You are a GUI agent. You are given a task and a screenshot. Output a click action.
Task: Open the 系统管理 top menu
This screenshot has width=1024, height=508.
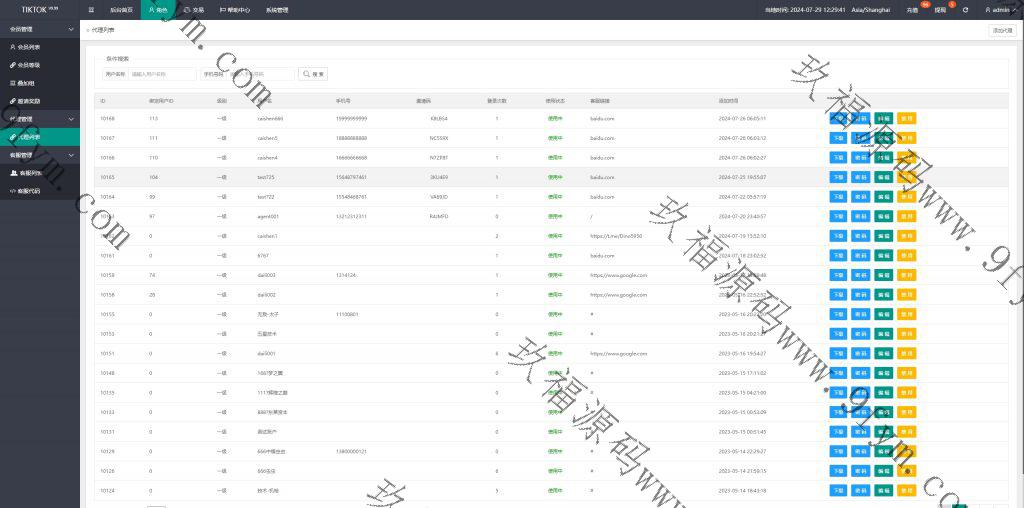pyautogui.click(x=277, y=9)
